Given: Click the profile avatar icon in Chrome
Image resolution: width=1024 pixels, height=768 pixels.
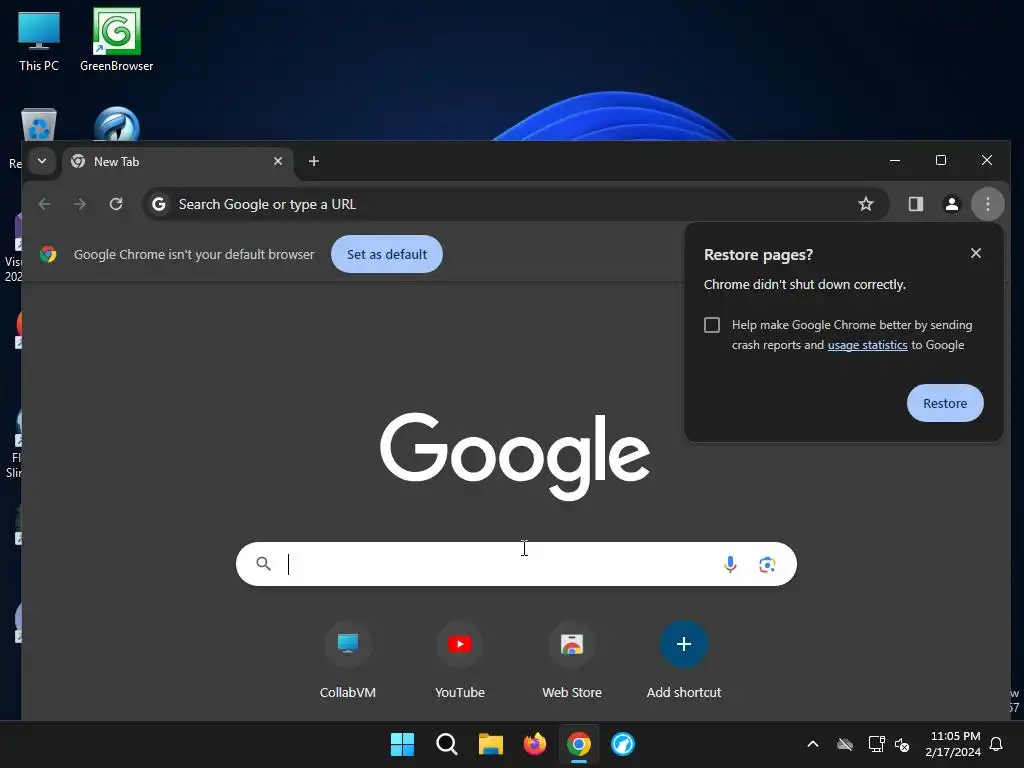Looking at the screenshot, I should click(952, 204).
